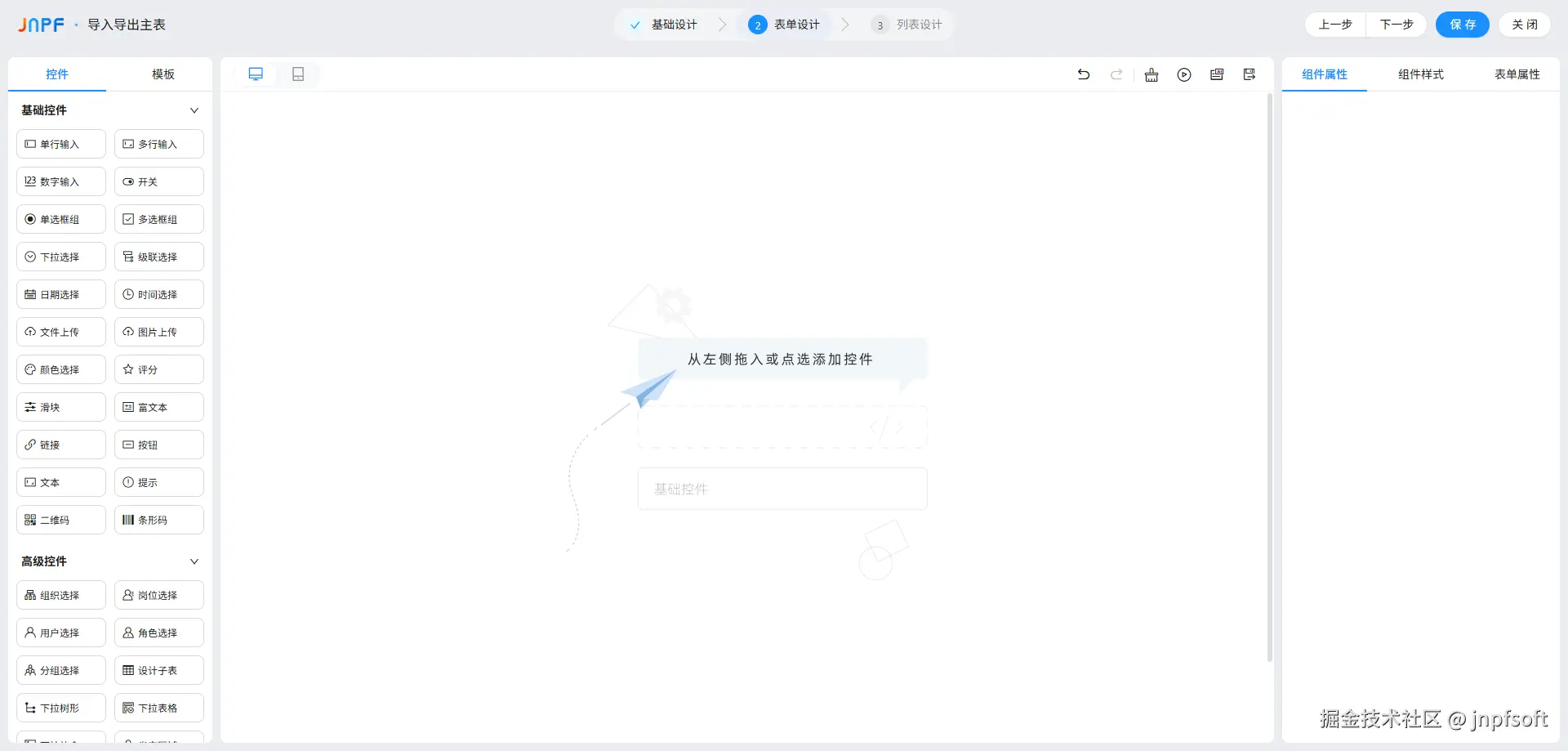Insert the 角色选择 control
This screenshot has height=751, width=1568.
159,633
